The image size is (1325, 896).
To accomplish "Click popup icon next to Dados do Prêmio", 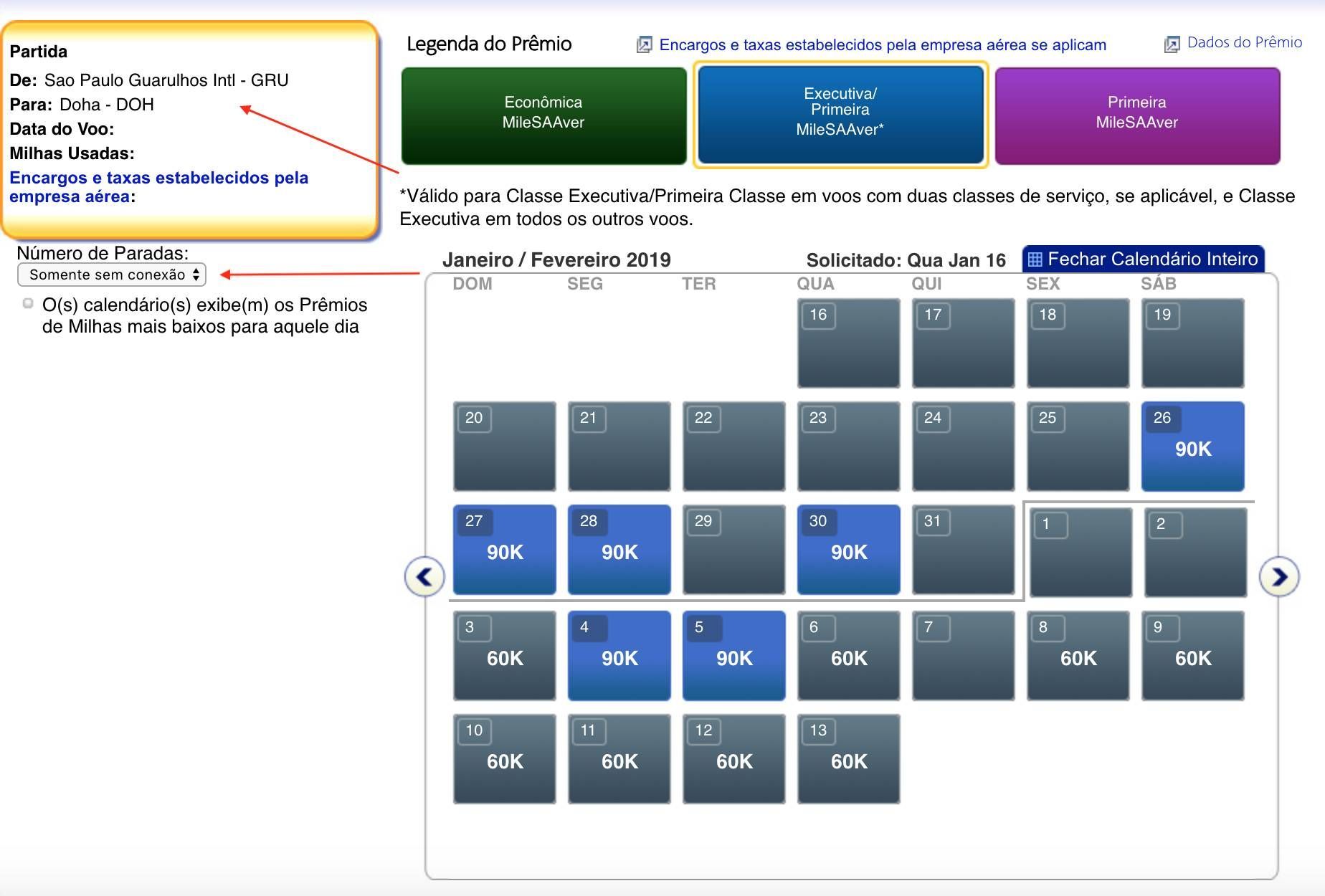I will [1172, 44].
